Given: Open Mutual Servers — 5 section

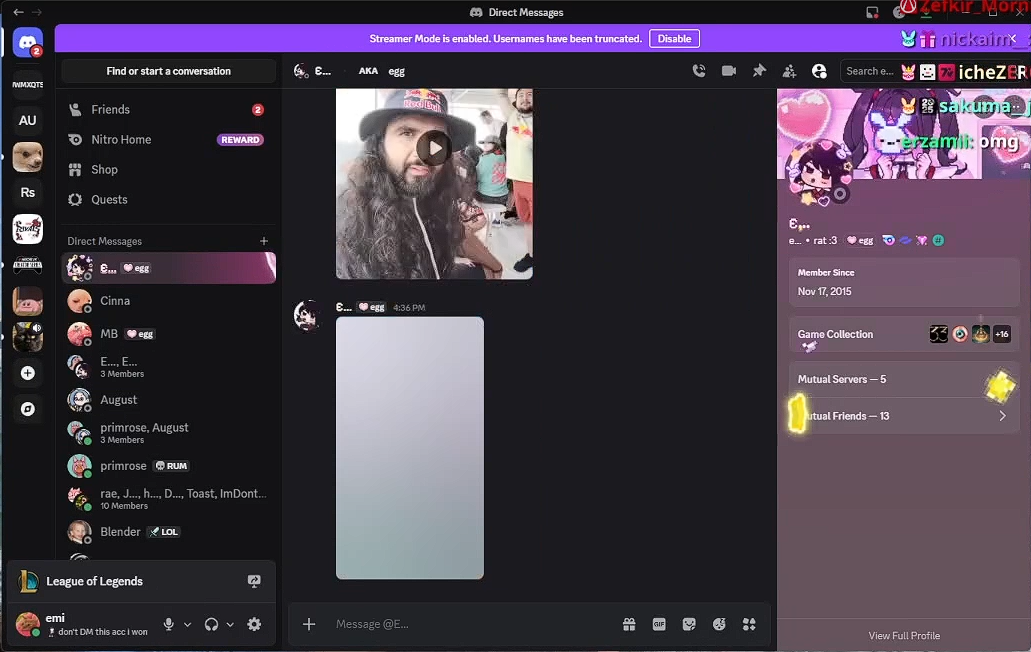Looking at the screenshot, I should click(x=905, y=379).
